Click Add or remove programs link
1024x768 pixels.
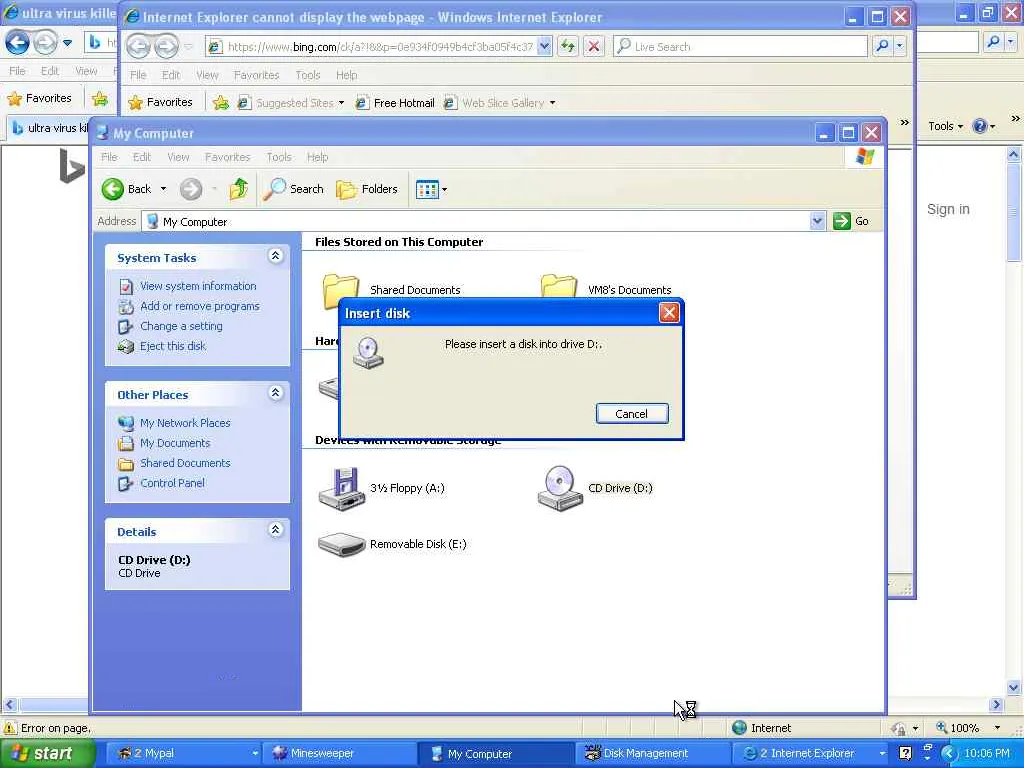coord(199,306)
